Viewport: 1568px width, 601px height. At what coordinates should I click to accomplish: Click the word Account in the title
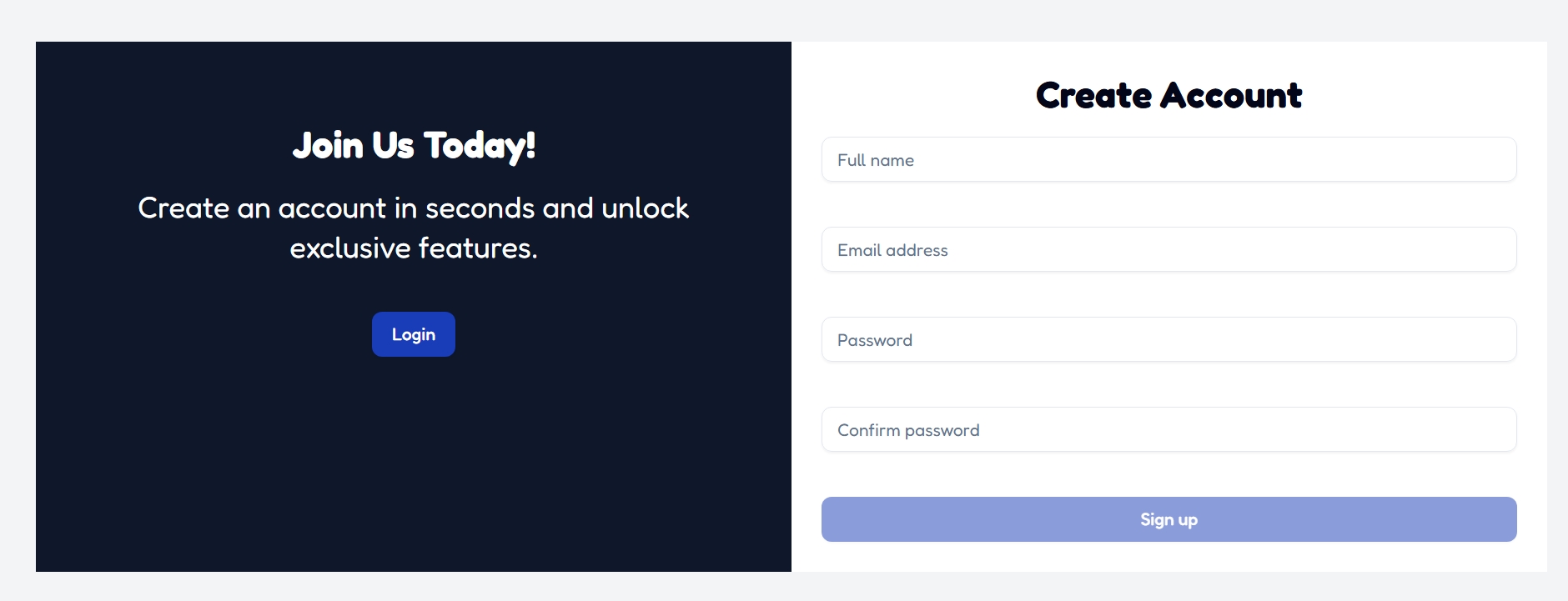1231,95
